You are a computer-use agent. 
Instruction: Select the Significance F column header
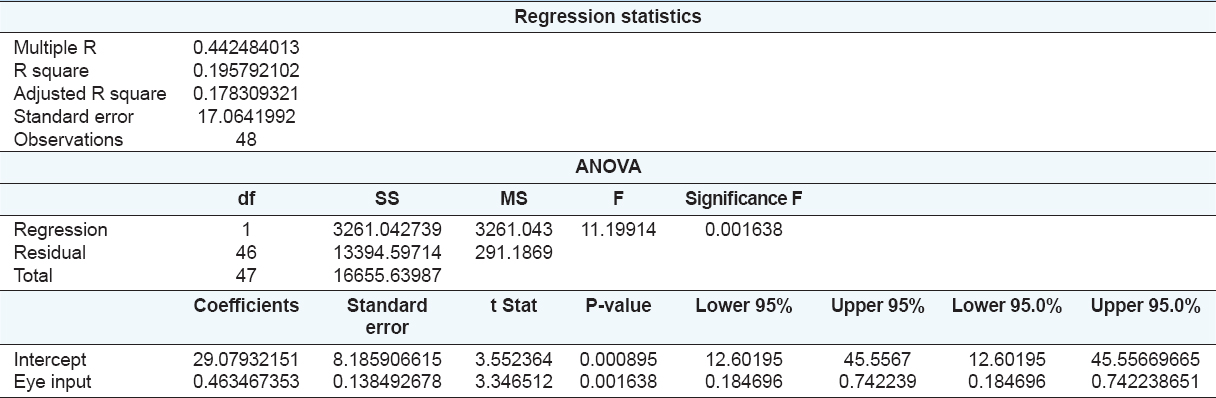(x=743, y=199)
